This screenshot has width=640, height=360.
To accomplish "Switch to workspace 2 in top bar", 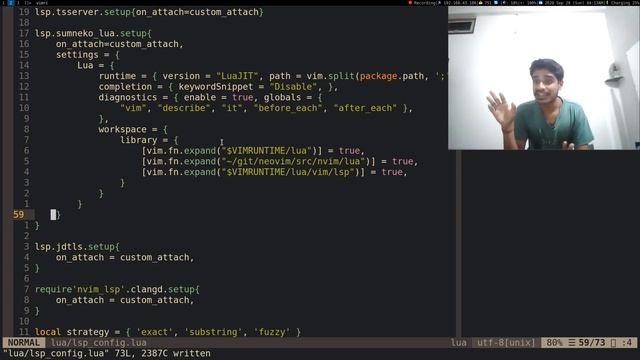I will pyautogui.click(x=11, y=2).
